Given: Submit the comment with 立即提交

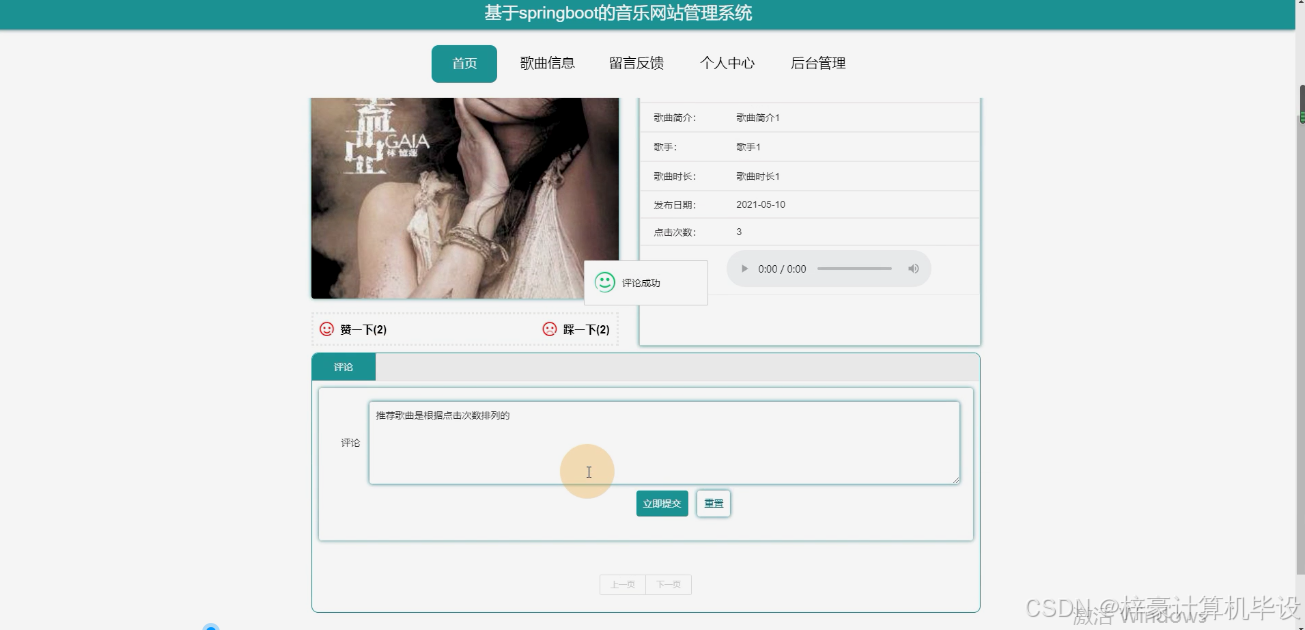Looking at the screenshot, I should point(661,503).
